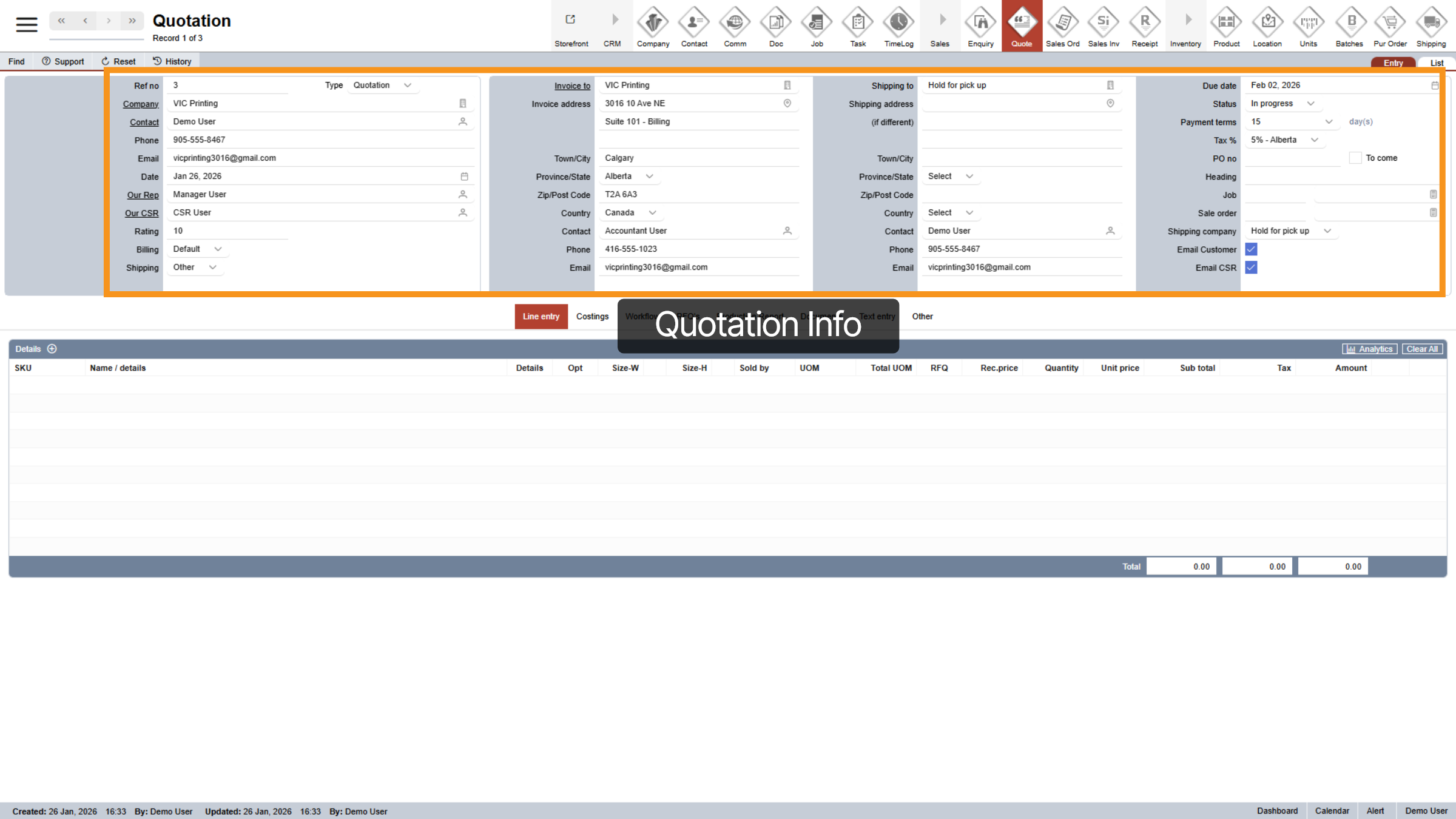The width and height of the screenshot is (1456, 819).
Task: Click the calendar icon in Date field
Action: tap(464, 177)
